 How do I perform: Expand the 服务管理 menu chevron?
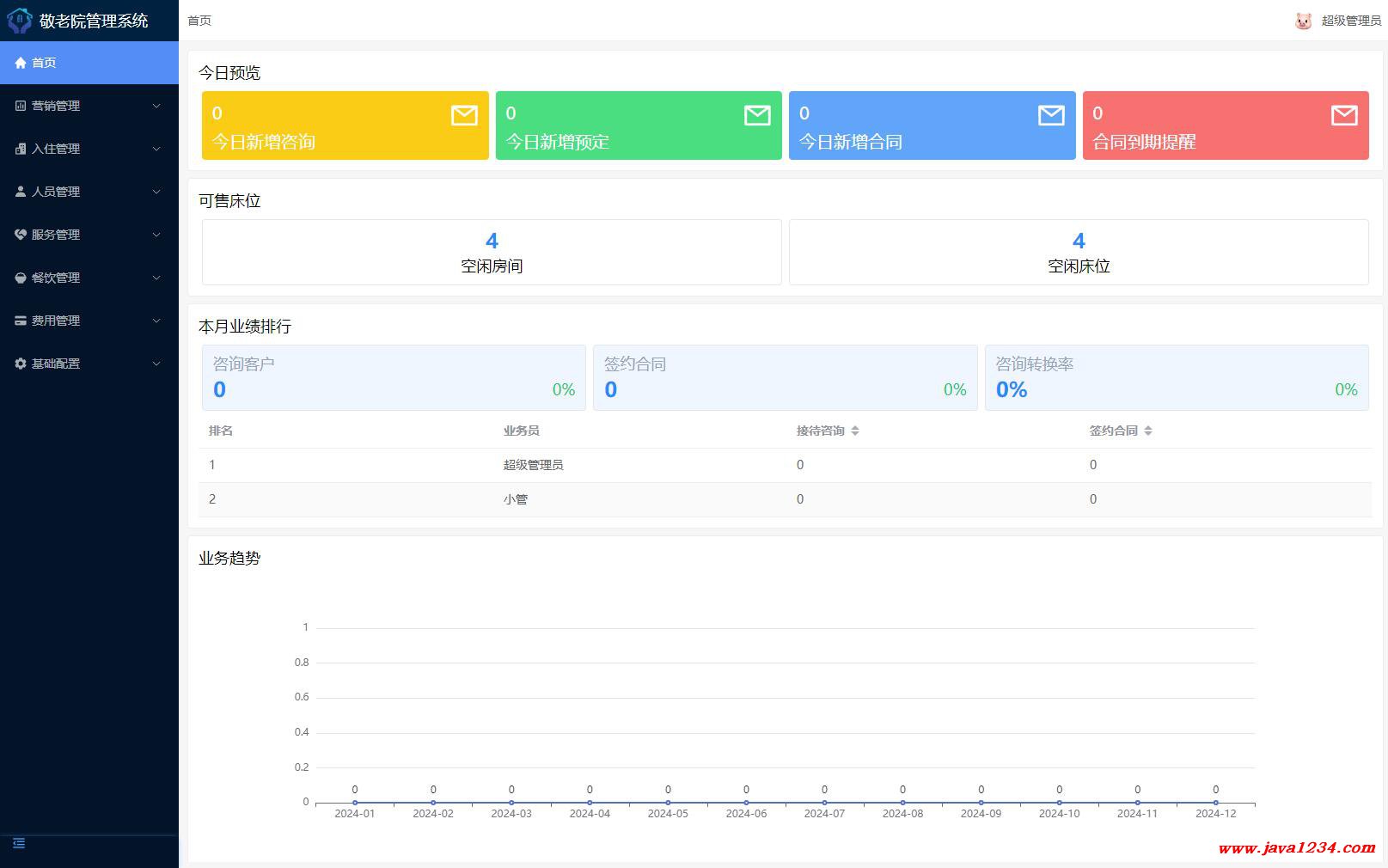(156, 235)
